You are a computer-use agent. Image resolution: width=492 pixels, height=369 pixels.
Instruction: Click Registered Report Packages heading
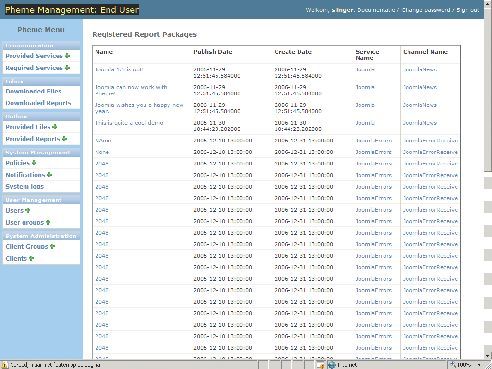coord(144,34)
